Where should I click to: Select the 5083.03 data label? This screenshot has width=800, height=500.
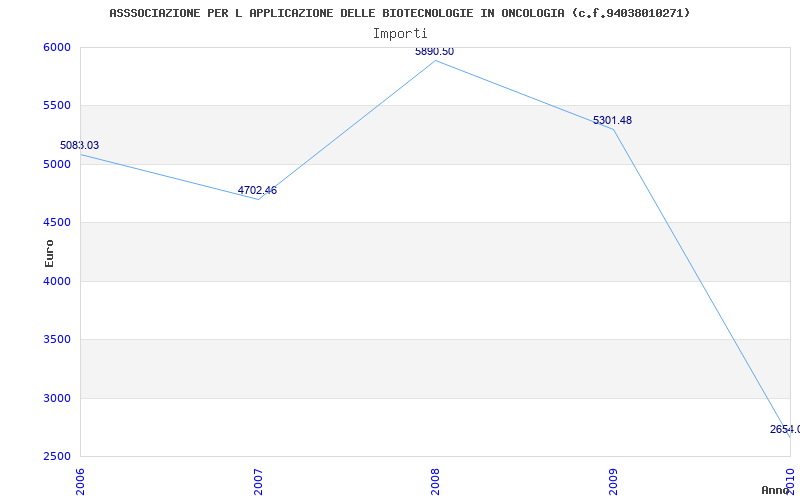click(80, 145)
